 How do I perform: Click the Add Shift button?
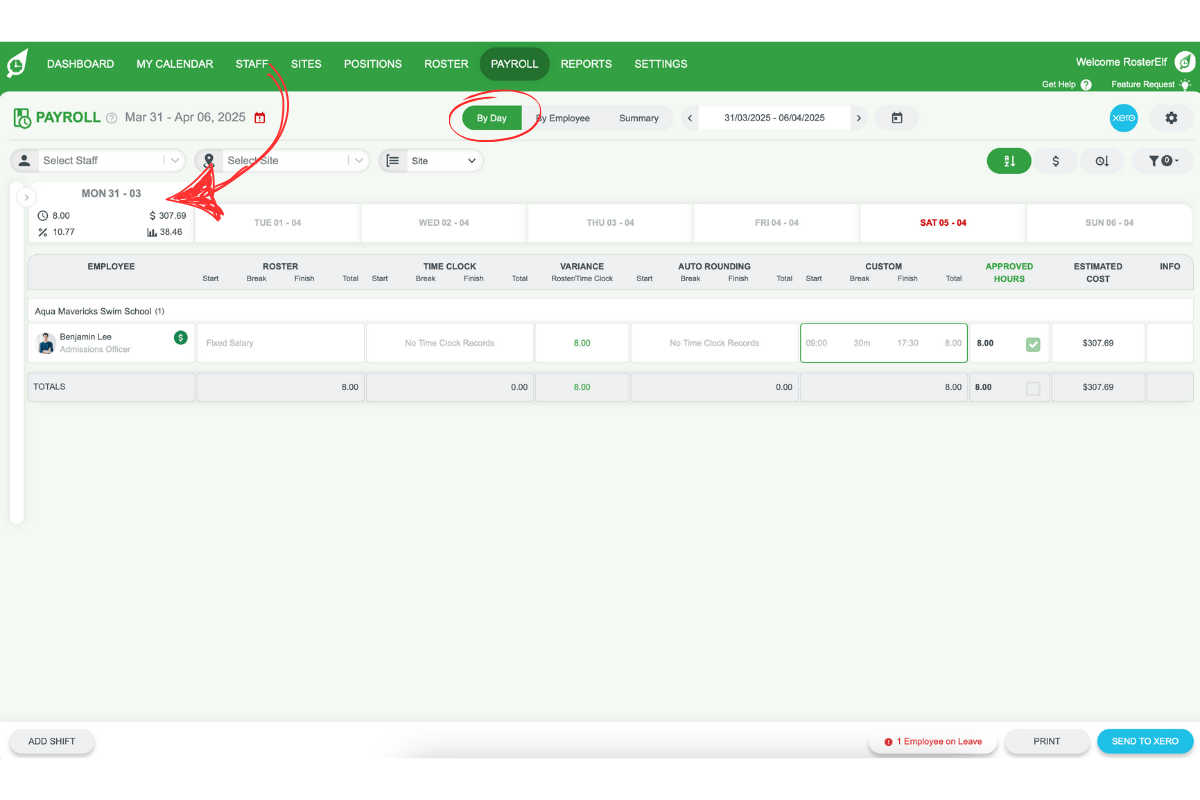[x=52, y=741]
